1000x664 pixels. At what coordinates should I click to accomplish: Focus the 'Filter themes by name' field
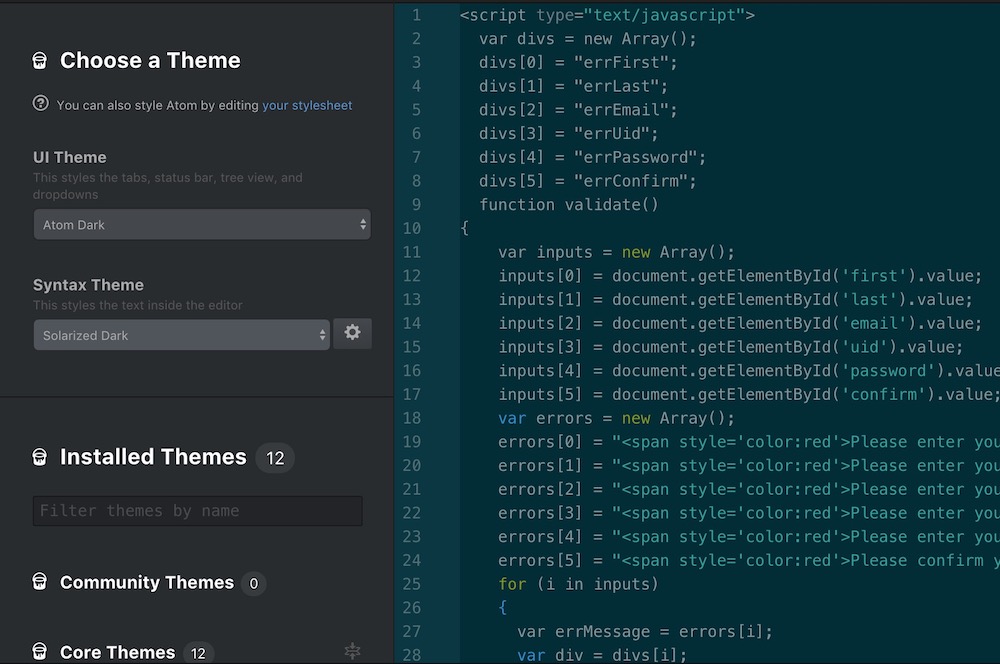pos(197,511)
